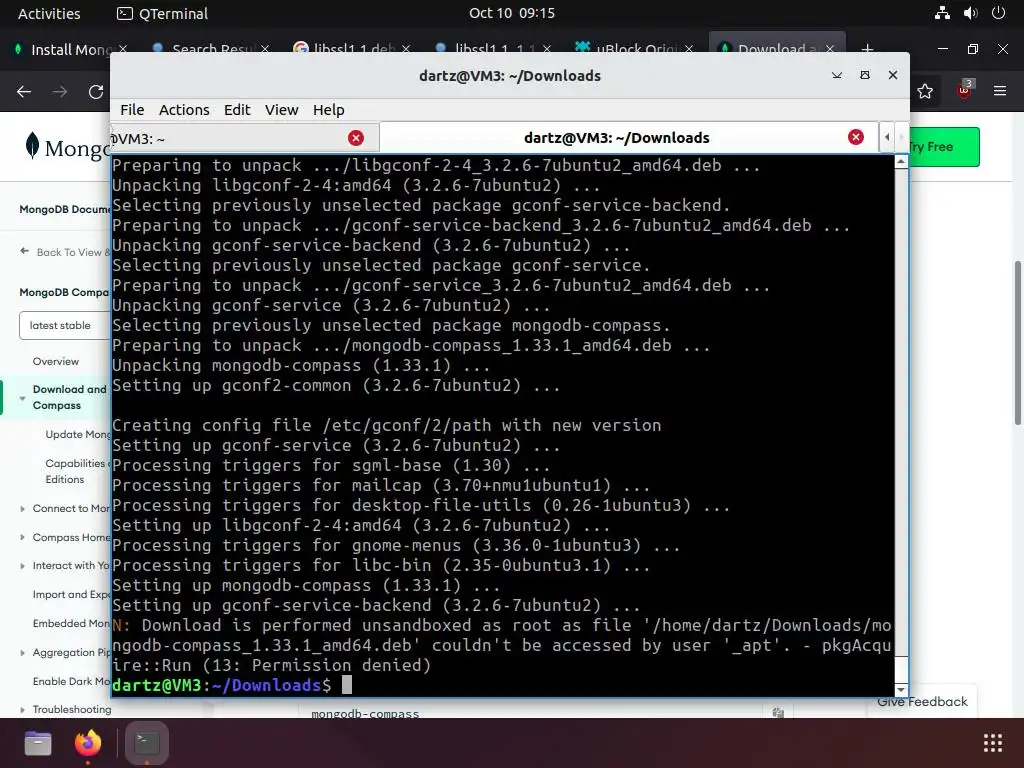The width and height of the screenshot is (1024, 768).
Task: Open the terminal icon in the dock
Action: click(147, 743)
